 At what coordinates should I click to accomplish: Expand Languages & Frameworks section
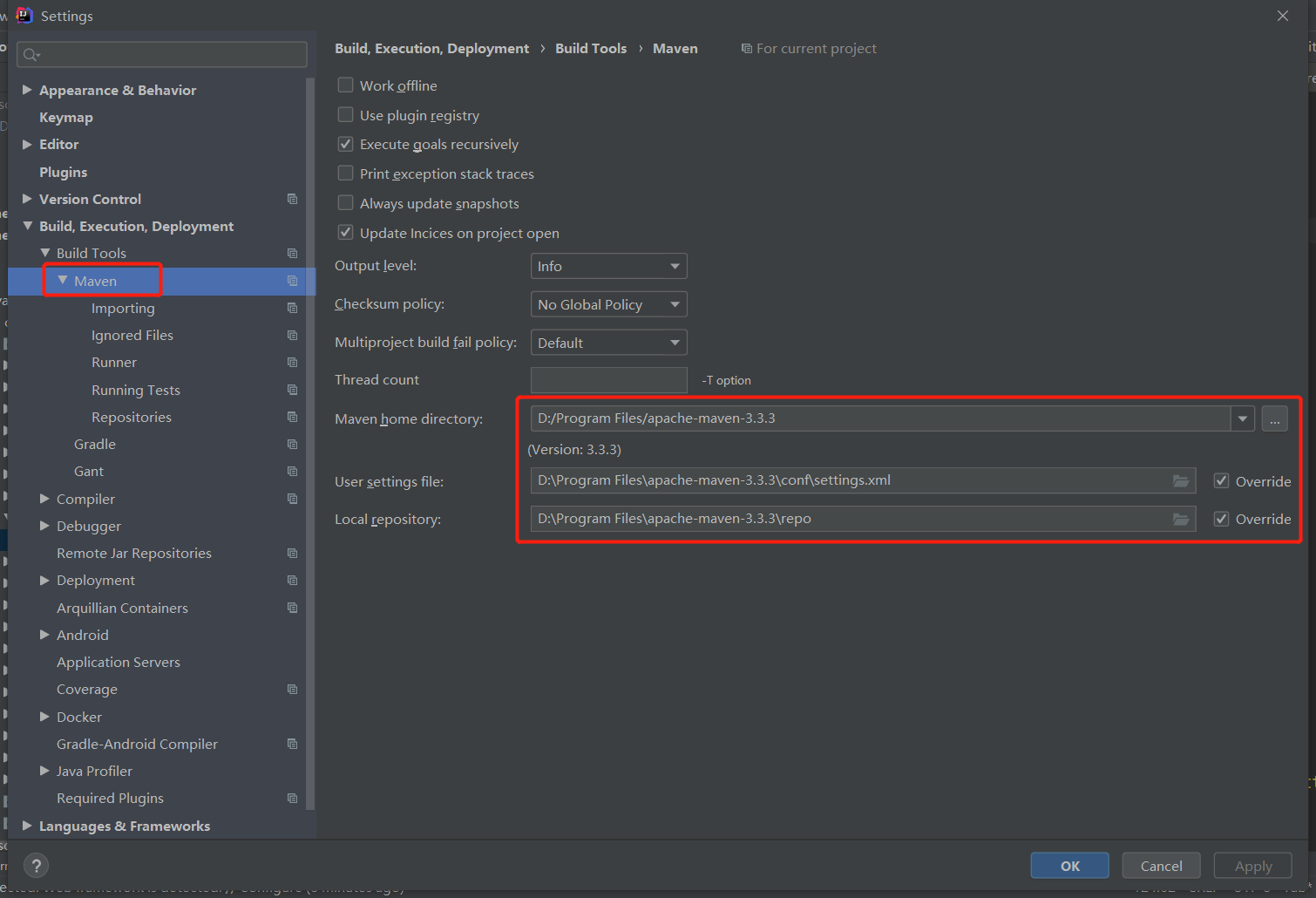[x=27, y=826]
